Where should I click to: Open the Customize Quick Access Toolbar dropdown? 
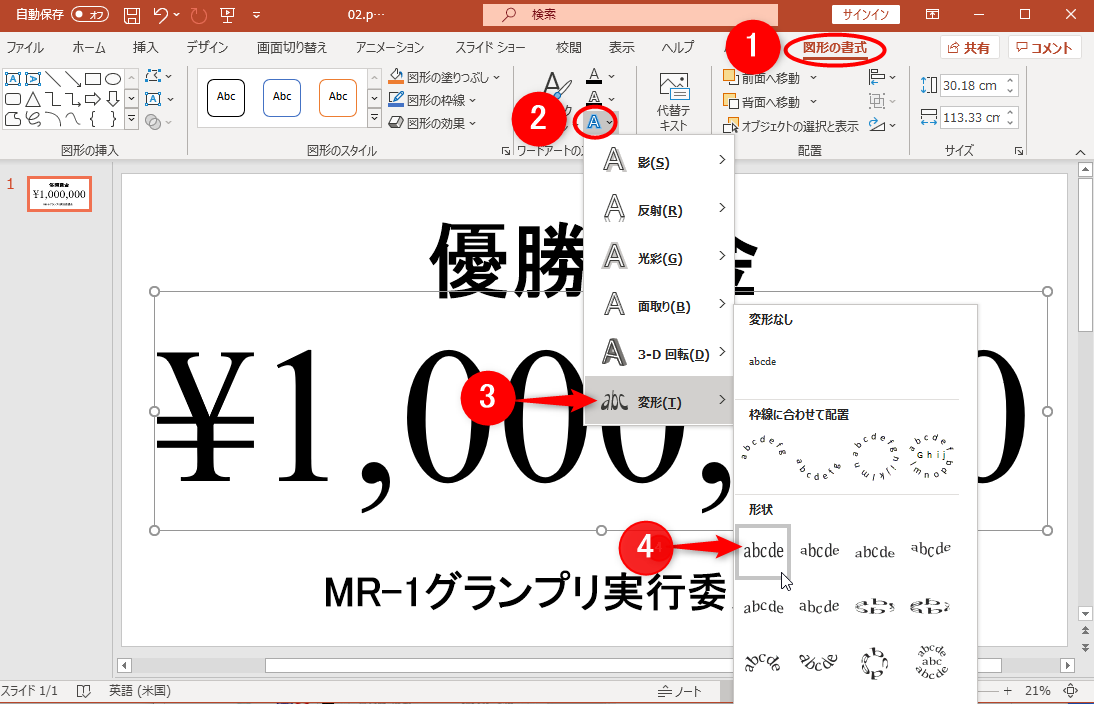256,15
